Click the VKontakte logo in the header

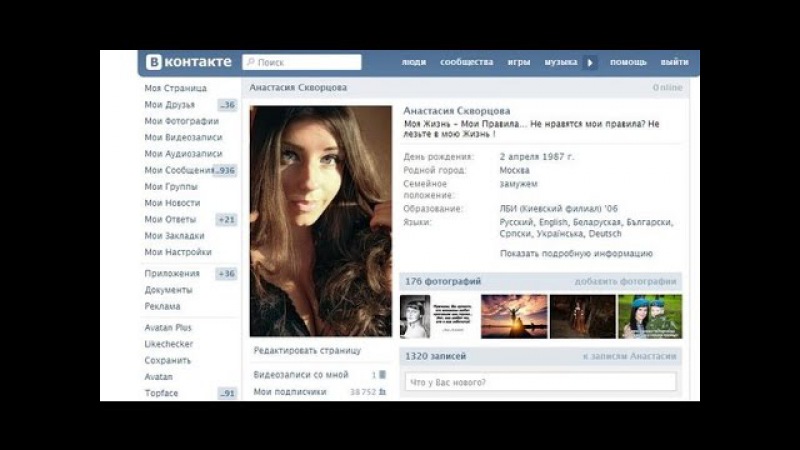coord(189,62)
